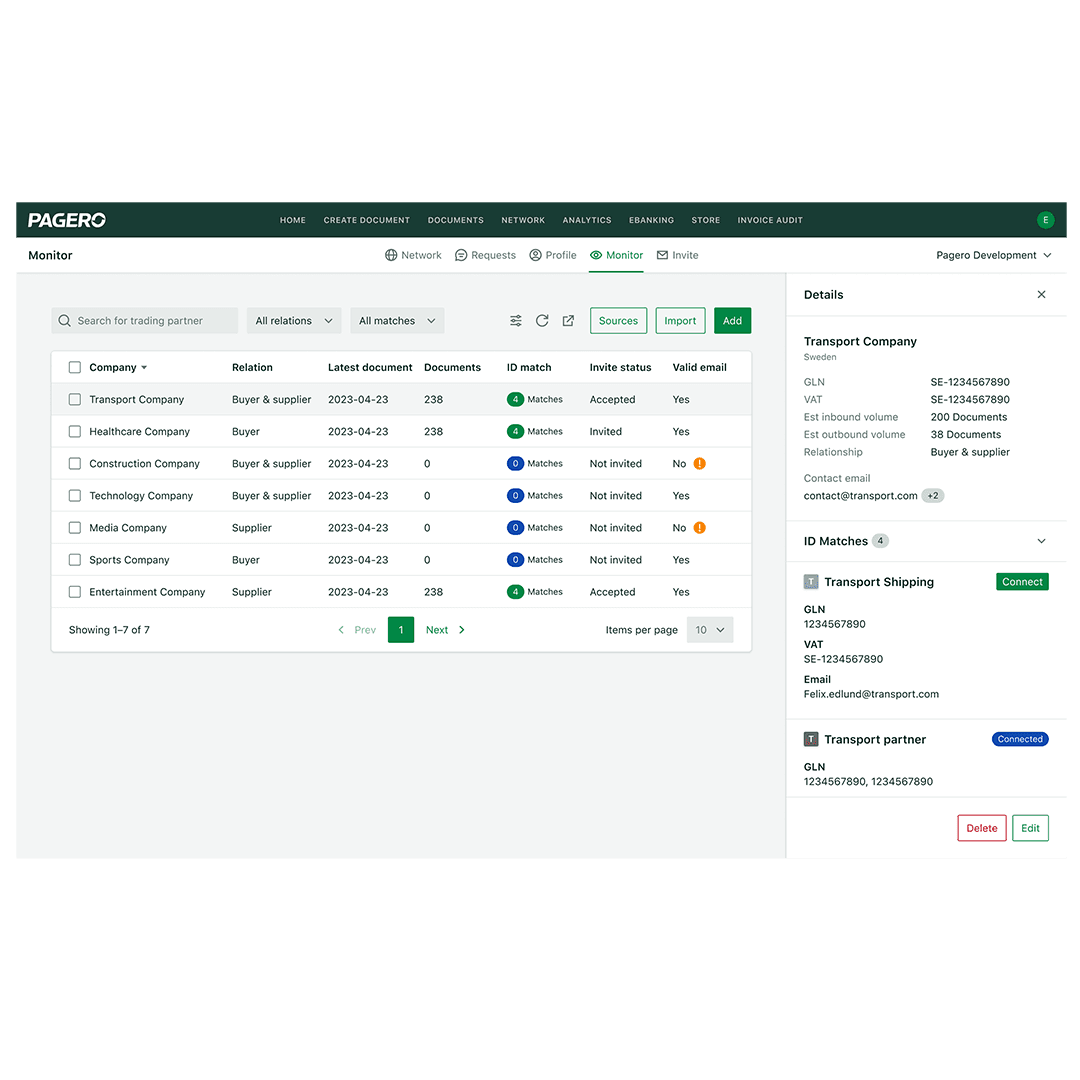Collapse the ID Matches section

click(x=1040, y=540)
